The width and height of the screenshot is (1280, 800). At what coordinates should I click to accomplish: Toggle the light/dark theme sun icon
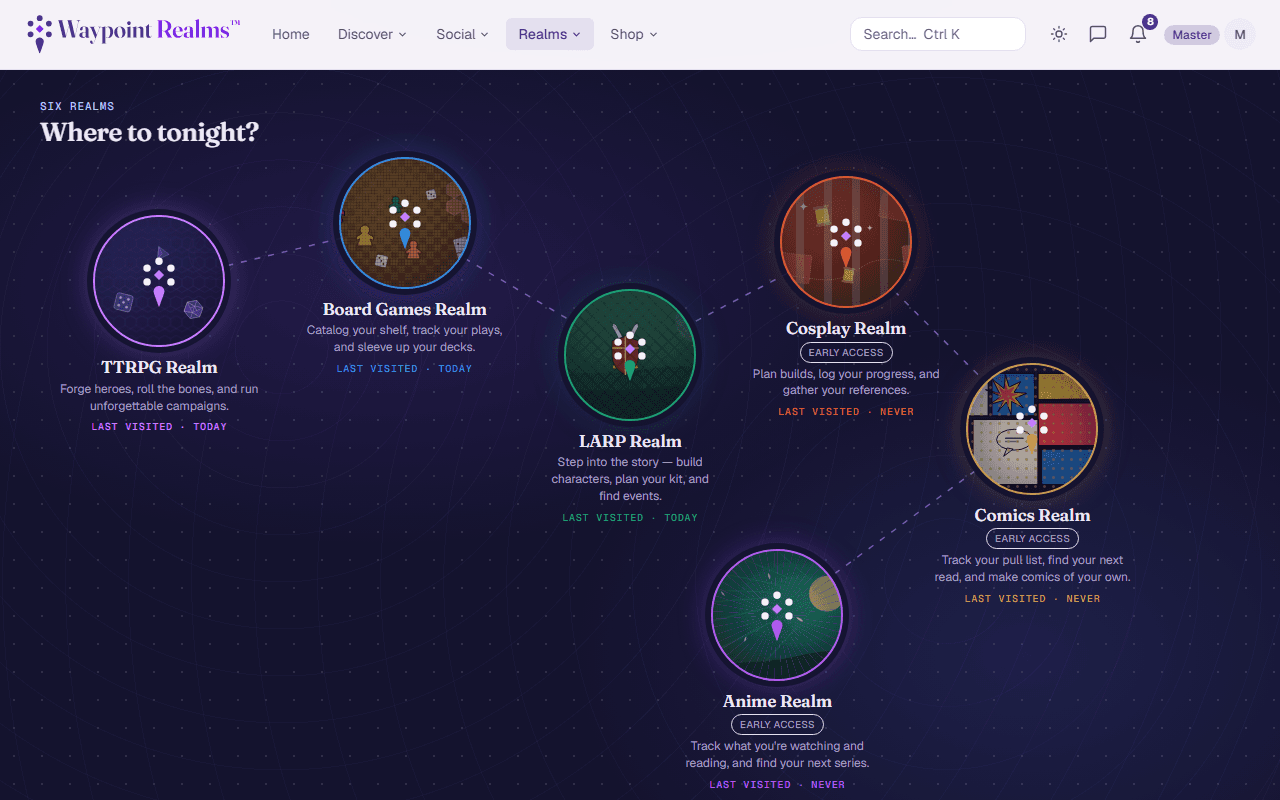pyautogui.click(x=1059, y=34)
